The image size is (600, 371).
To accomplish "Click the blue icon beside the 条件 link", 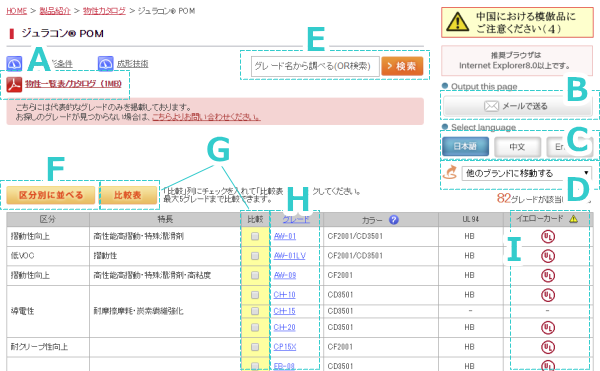I will point(14,63).
